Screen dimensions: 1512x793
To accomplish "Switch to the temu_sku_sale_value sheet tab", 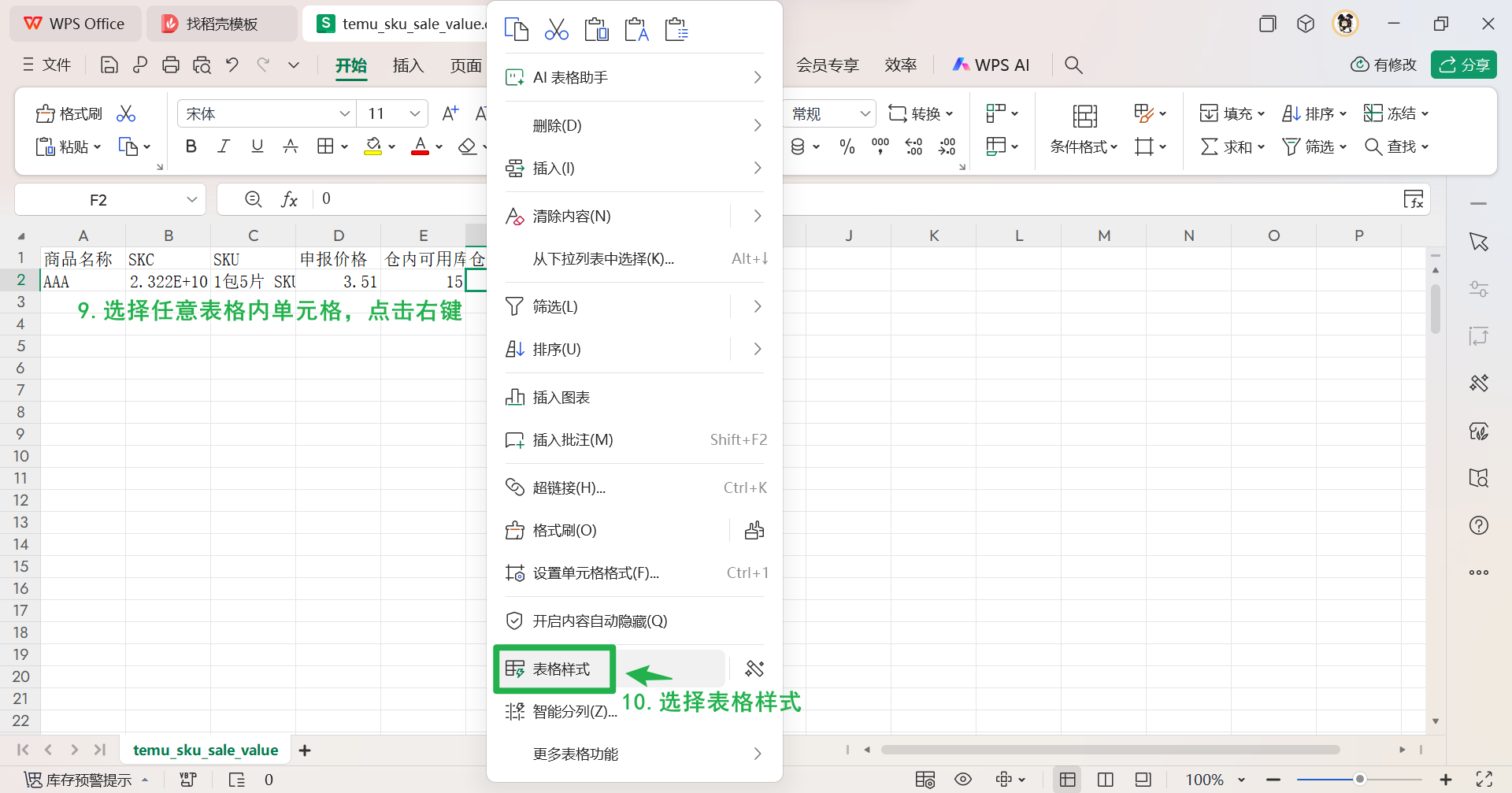I will (x=206, y=750).
